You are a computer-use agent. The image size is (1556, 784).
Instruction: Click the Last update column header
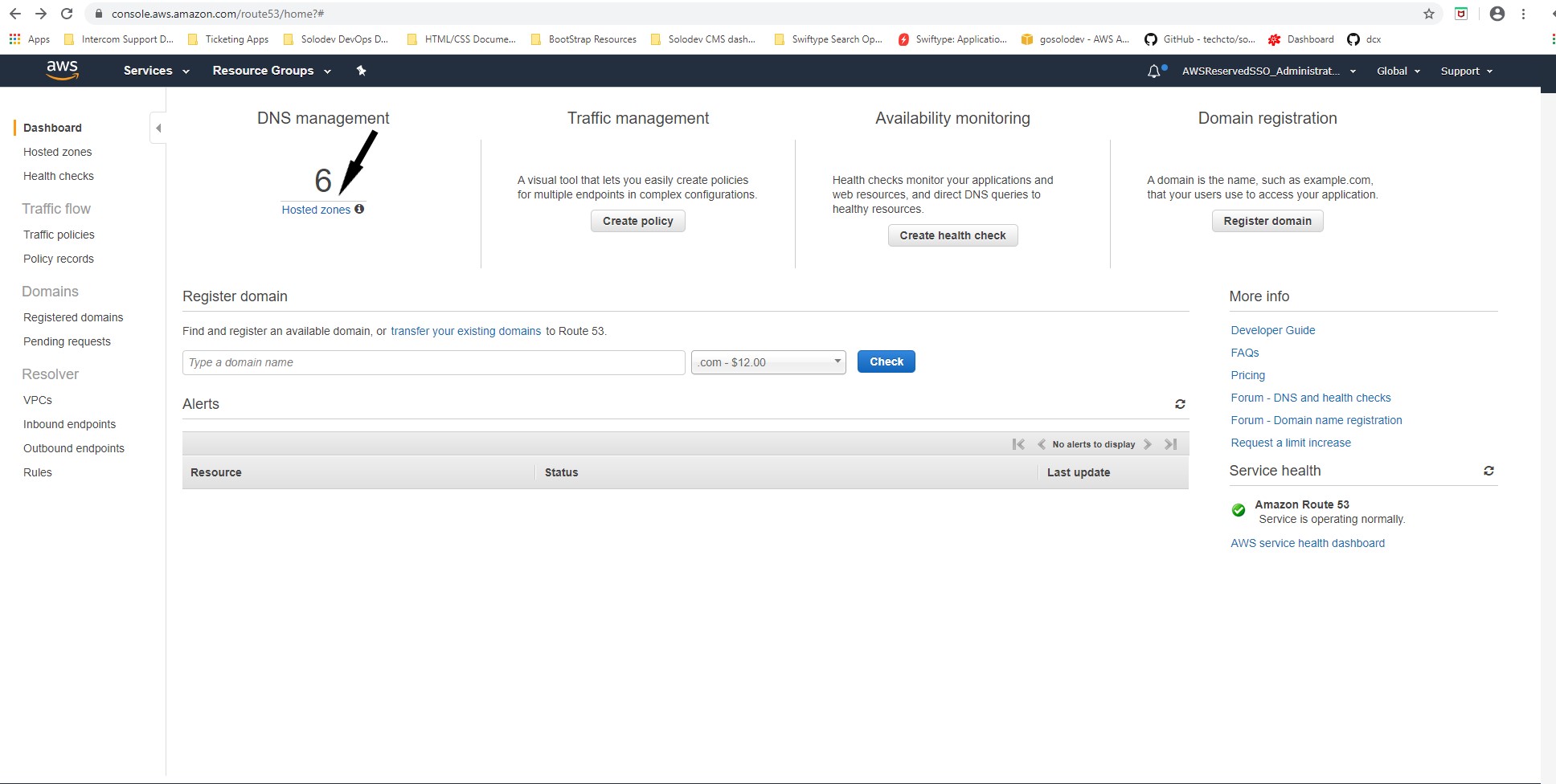1113,472
